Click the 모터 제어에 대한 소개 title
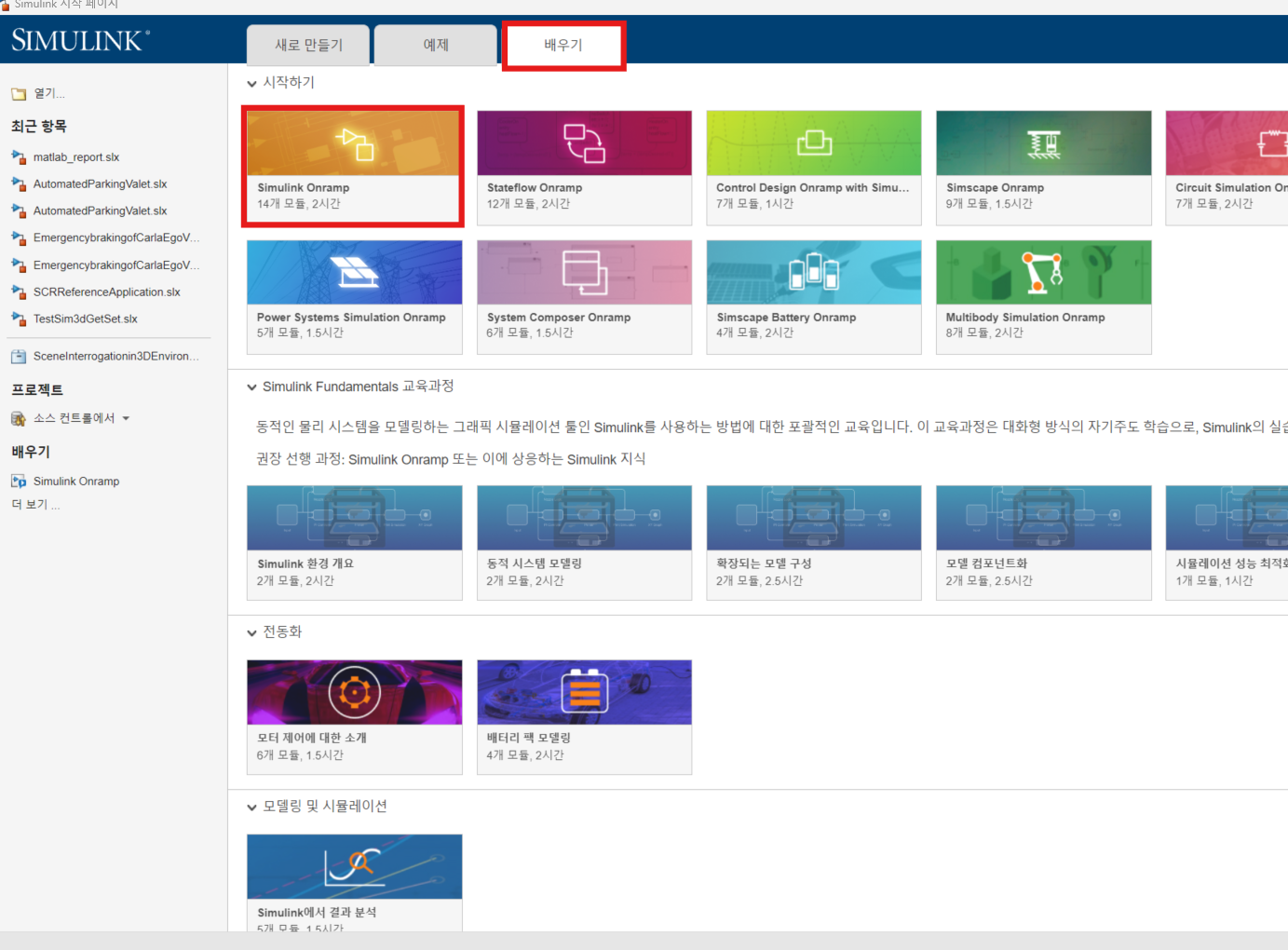1288x950 pixels. 312,738
